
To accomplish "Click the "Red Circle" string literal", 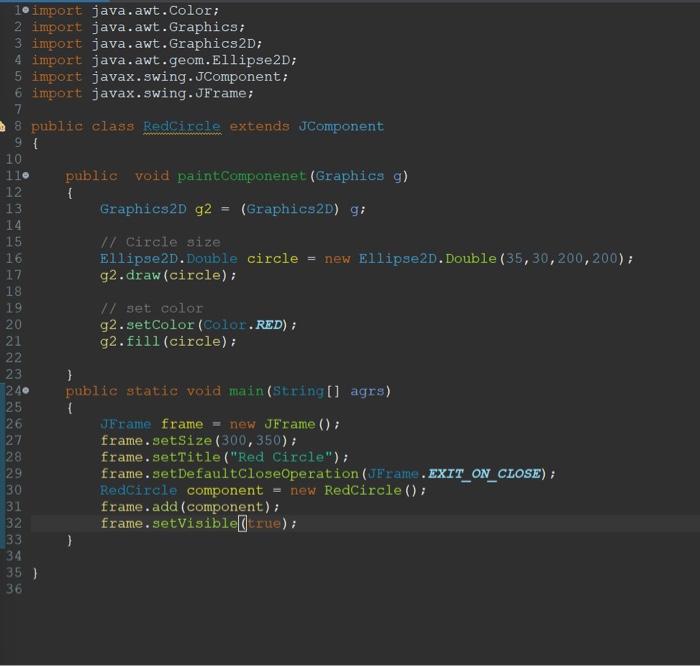I will [284, 457].
